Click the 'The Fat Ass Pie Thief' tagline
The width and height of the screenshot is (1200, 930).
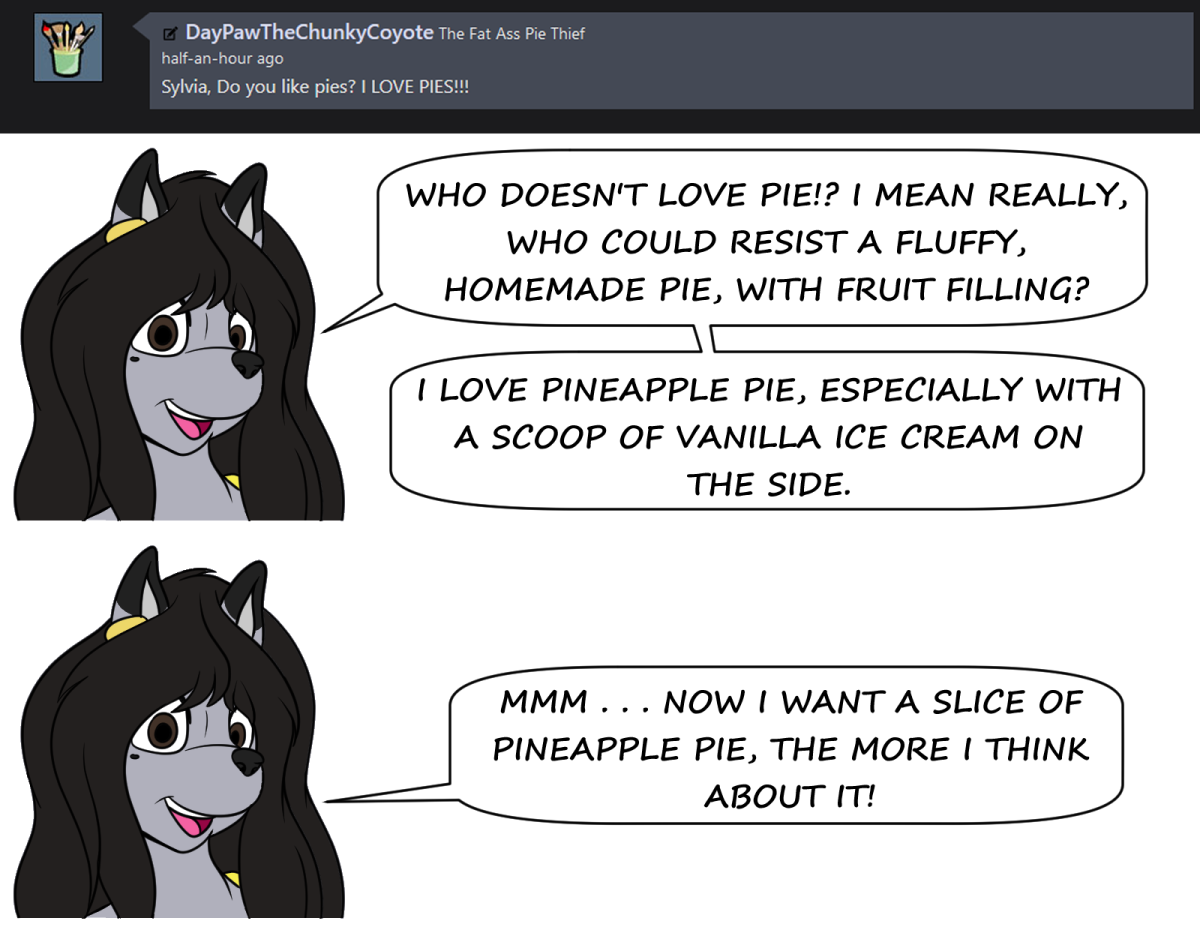click(512, 34)
